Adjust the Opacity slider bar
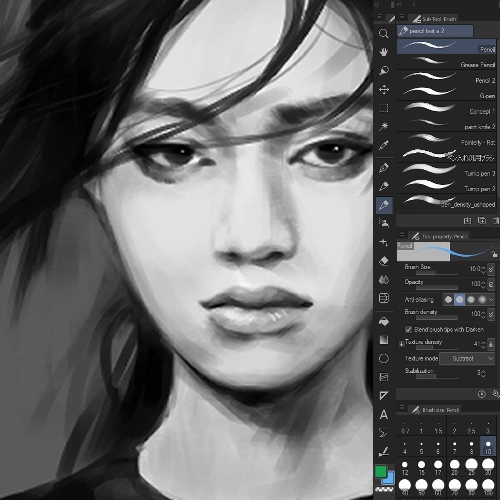This screenshot has width=500, height=500. (x=437, y=288)
